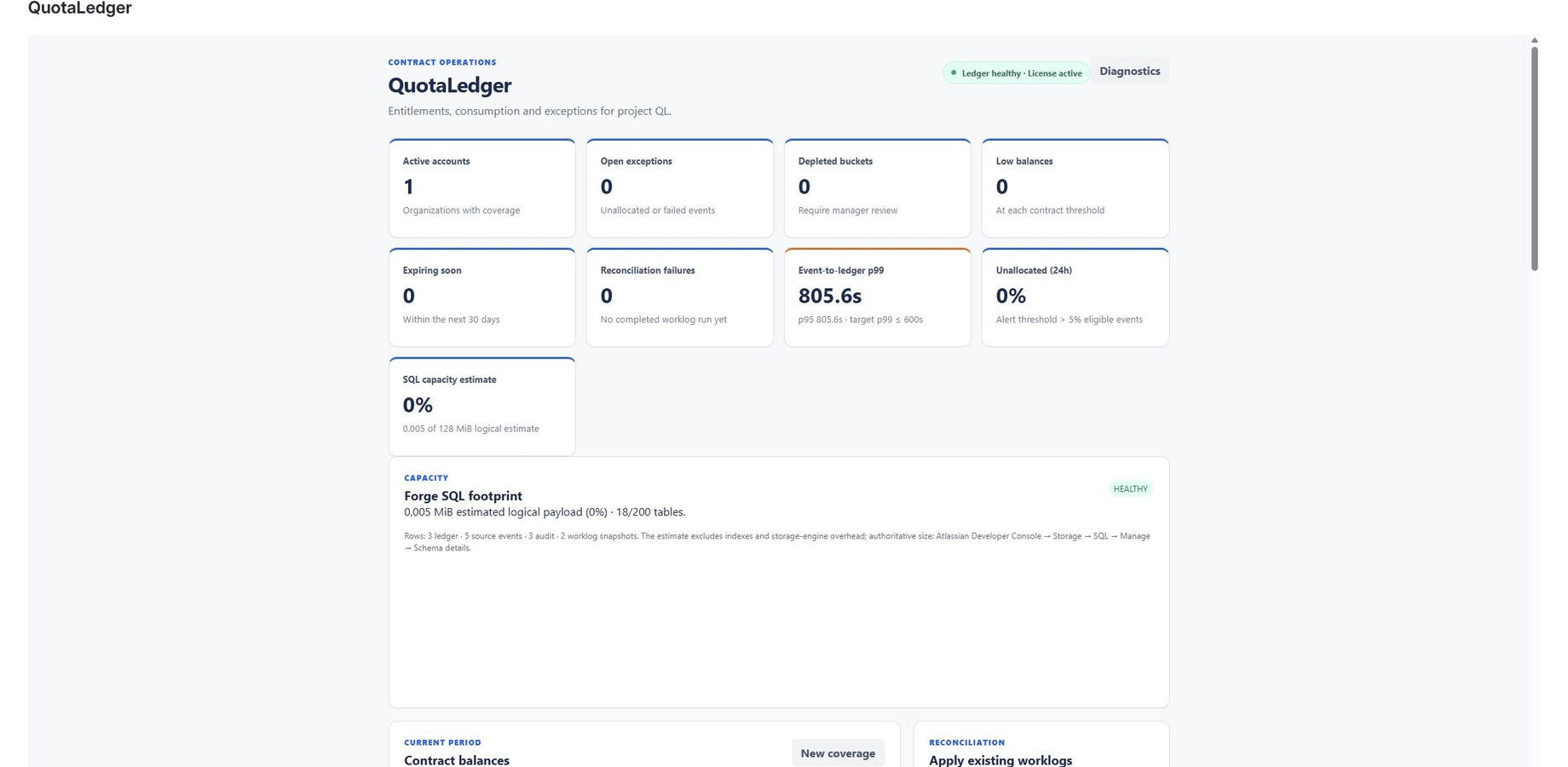Click 'p95 805.6s · target p99 ≤ 600s' text
This screenshot has width=1568, height=767.
click(861, 320)
